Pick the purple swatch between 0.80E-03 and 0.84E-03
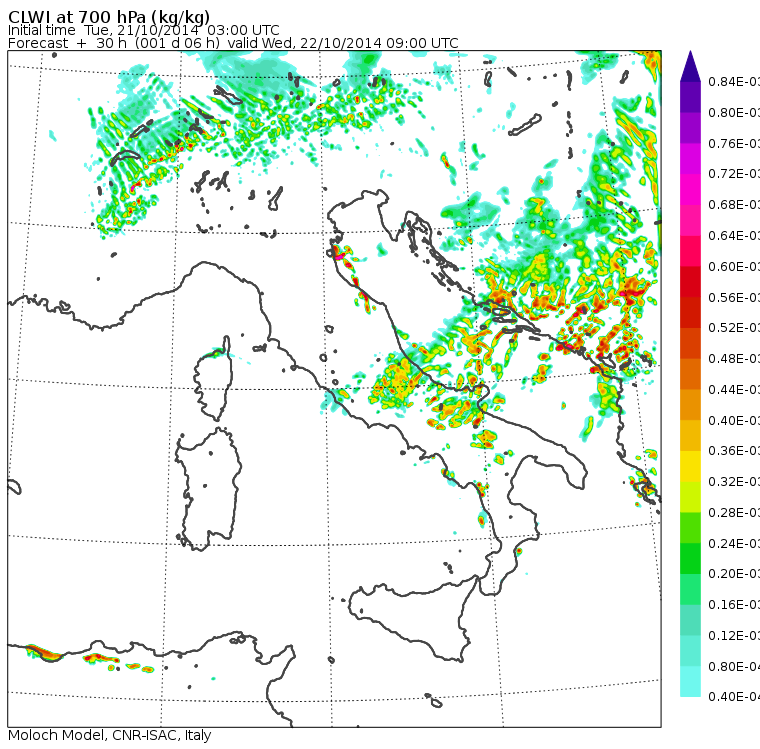The width and height of the screenshot is (760, 749). tap(690, 97)
